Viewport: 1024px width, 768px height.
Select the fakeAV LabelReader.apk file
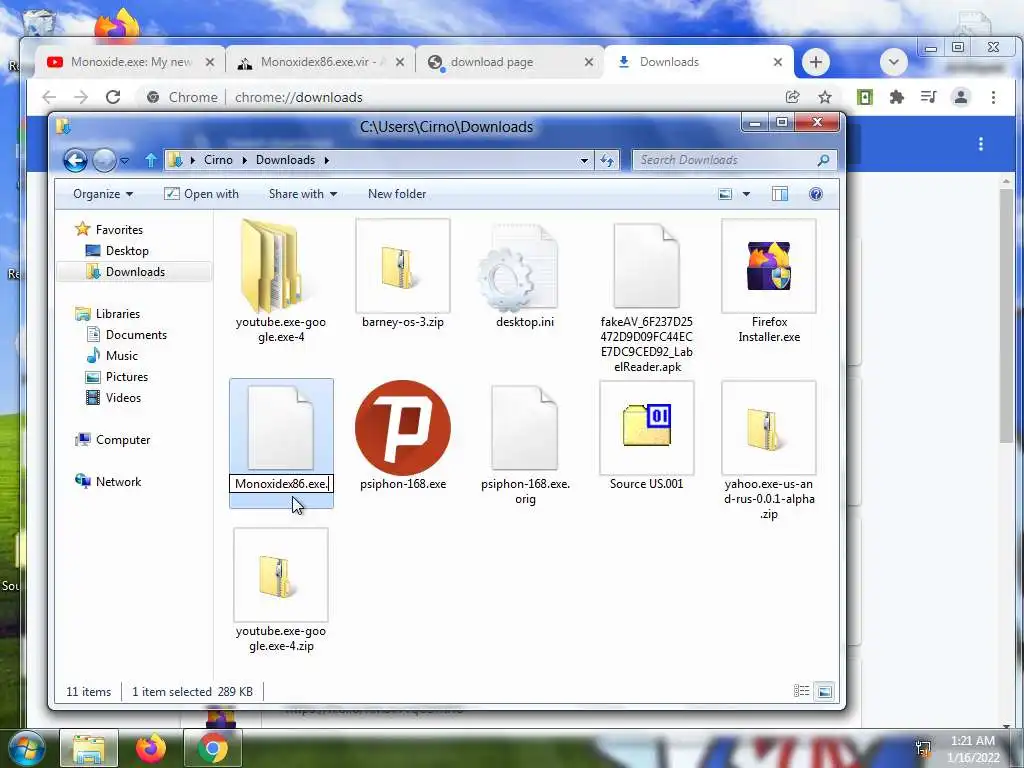pos(647,296)
